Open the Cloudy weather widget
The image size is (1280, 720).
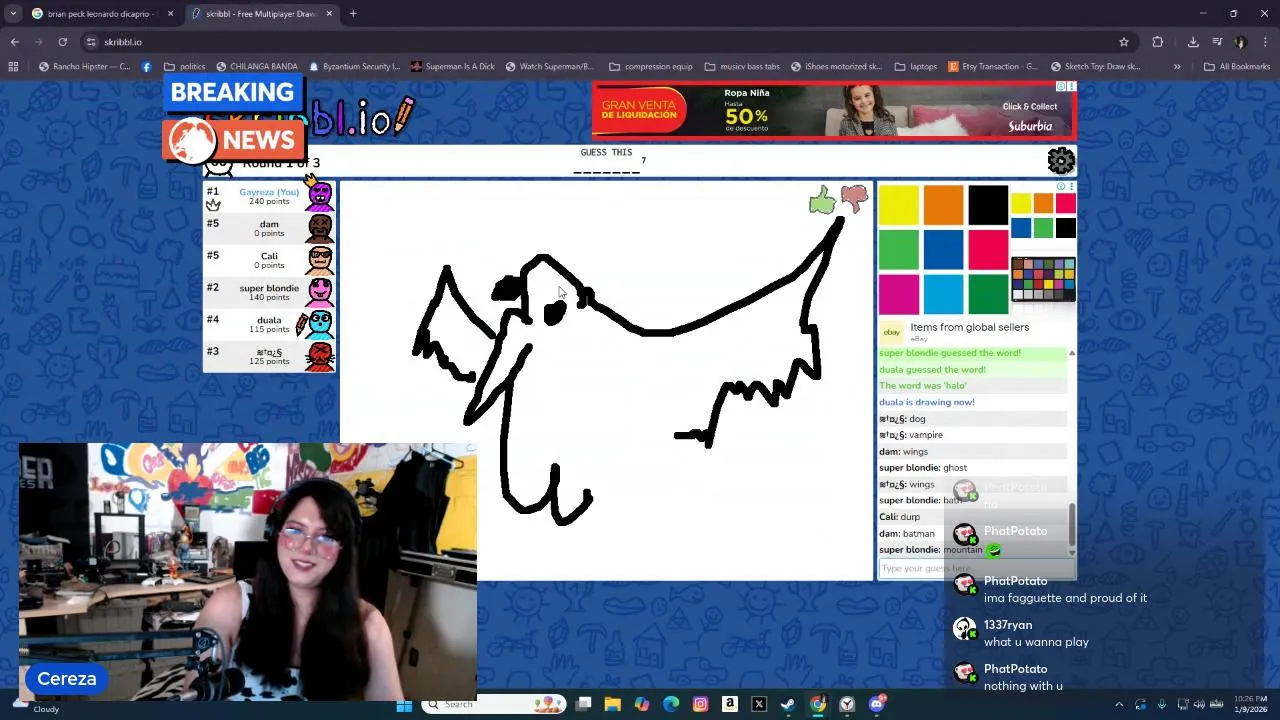click(x=36, y=705)
